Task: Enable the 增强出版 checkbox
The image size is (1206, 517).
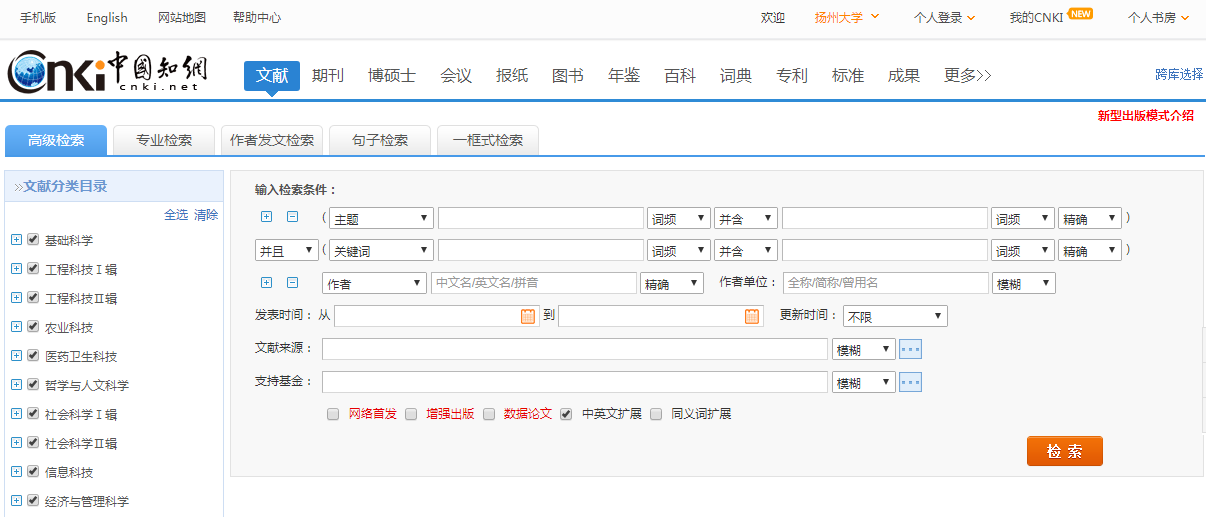Action: point(411,414)
